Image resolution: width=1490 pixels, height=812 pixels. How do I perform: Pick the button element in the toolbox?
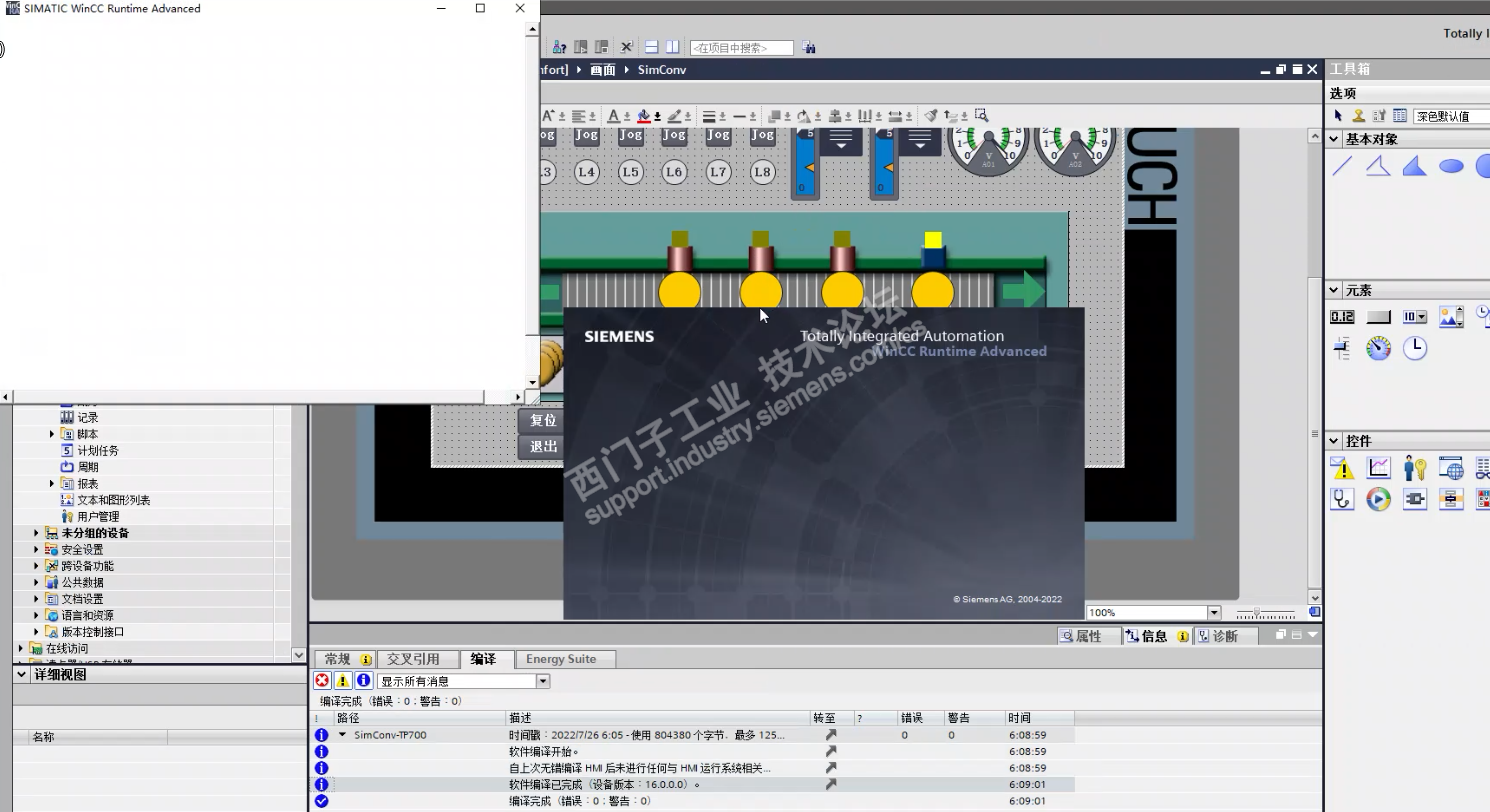coord(1378,317)
